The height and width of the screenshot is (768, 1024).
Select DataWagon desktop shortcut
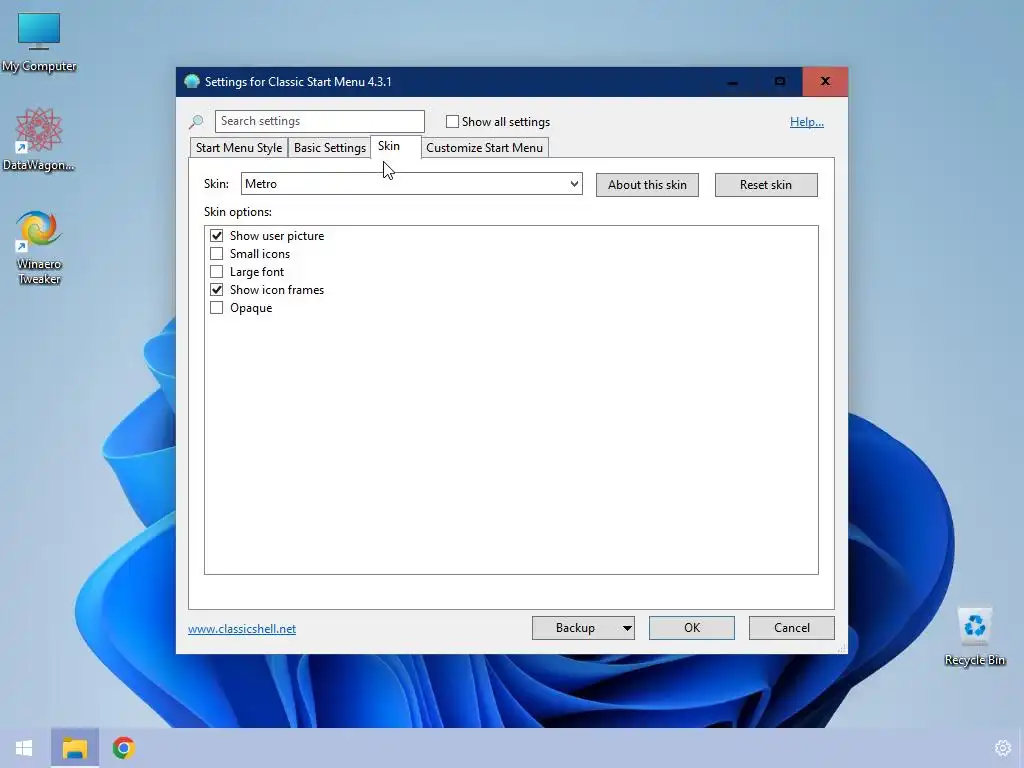point(39,140)
